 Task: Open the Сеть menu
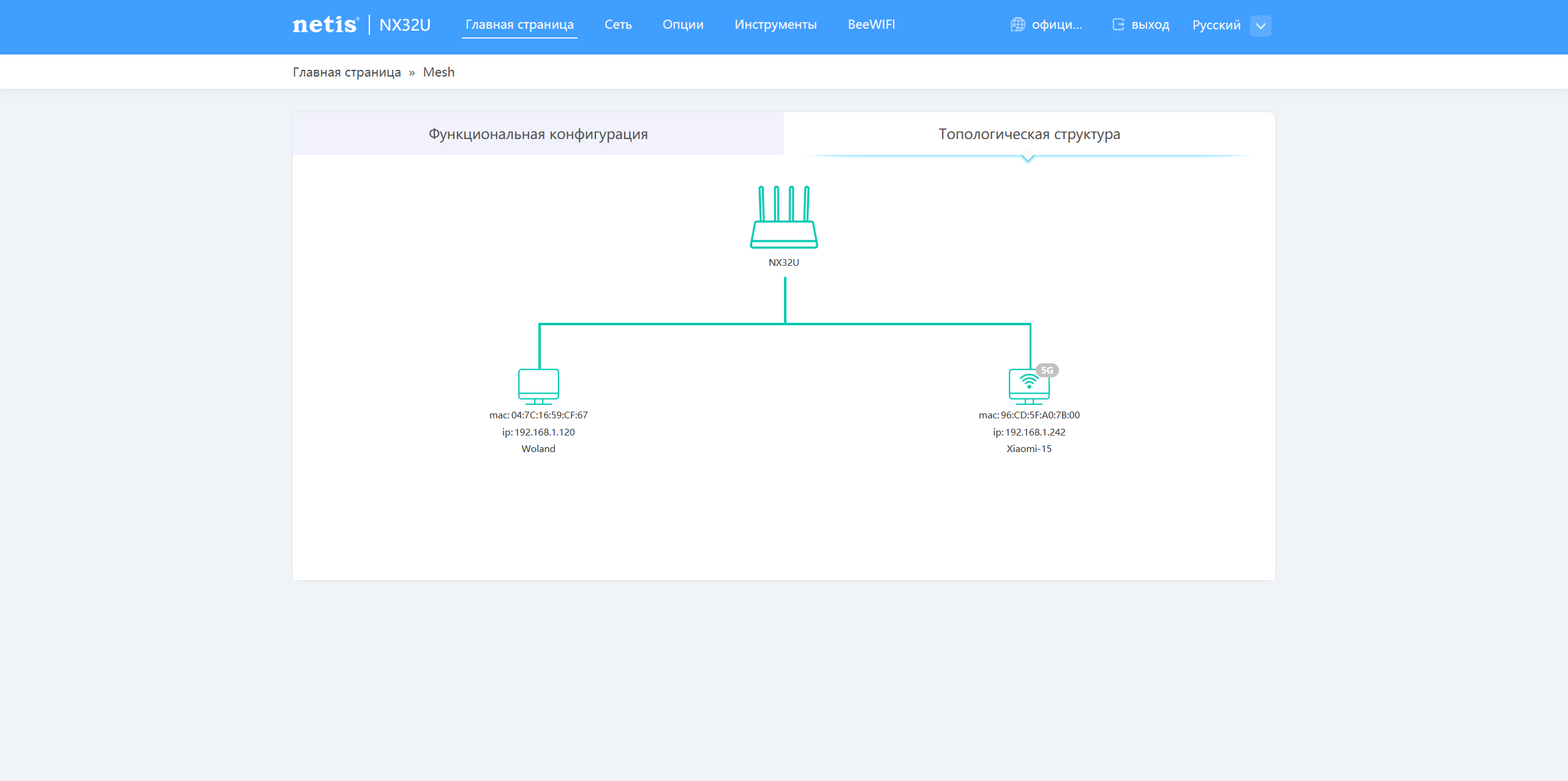pos(617,25)
